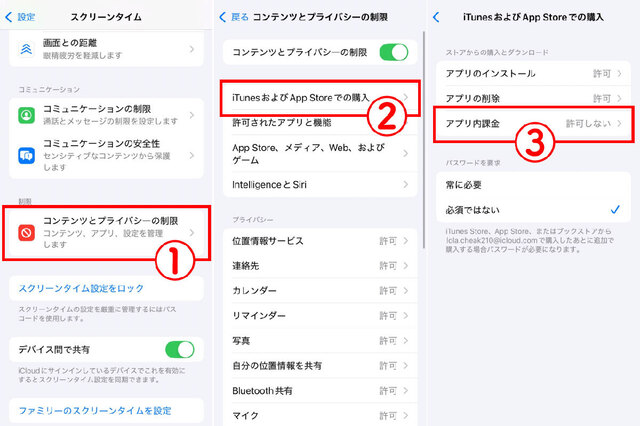Toggle the コンテンツとプライバシーの制限 switch
Screen dimensions: 640x426
pyautogui.click(x=393, y=52)
